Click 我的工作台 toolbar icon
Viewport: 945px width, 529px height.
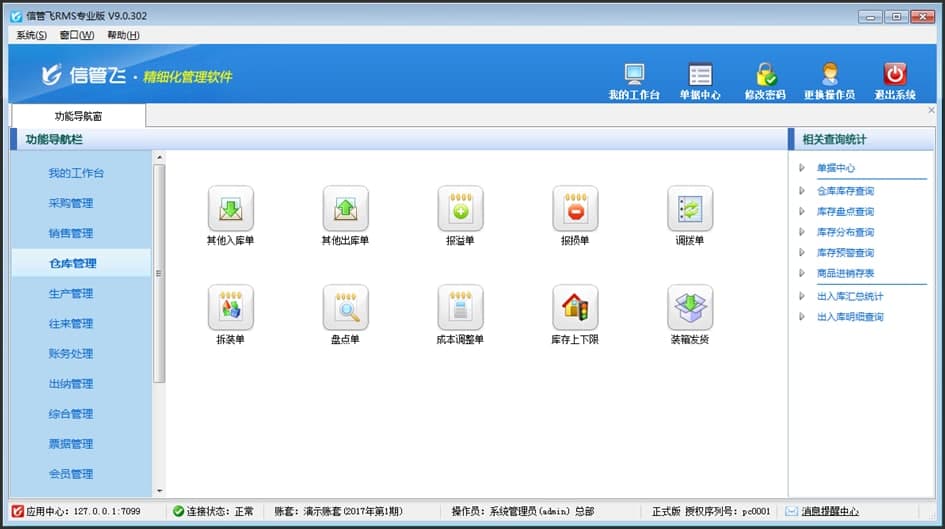634,75
